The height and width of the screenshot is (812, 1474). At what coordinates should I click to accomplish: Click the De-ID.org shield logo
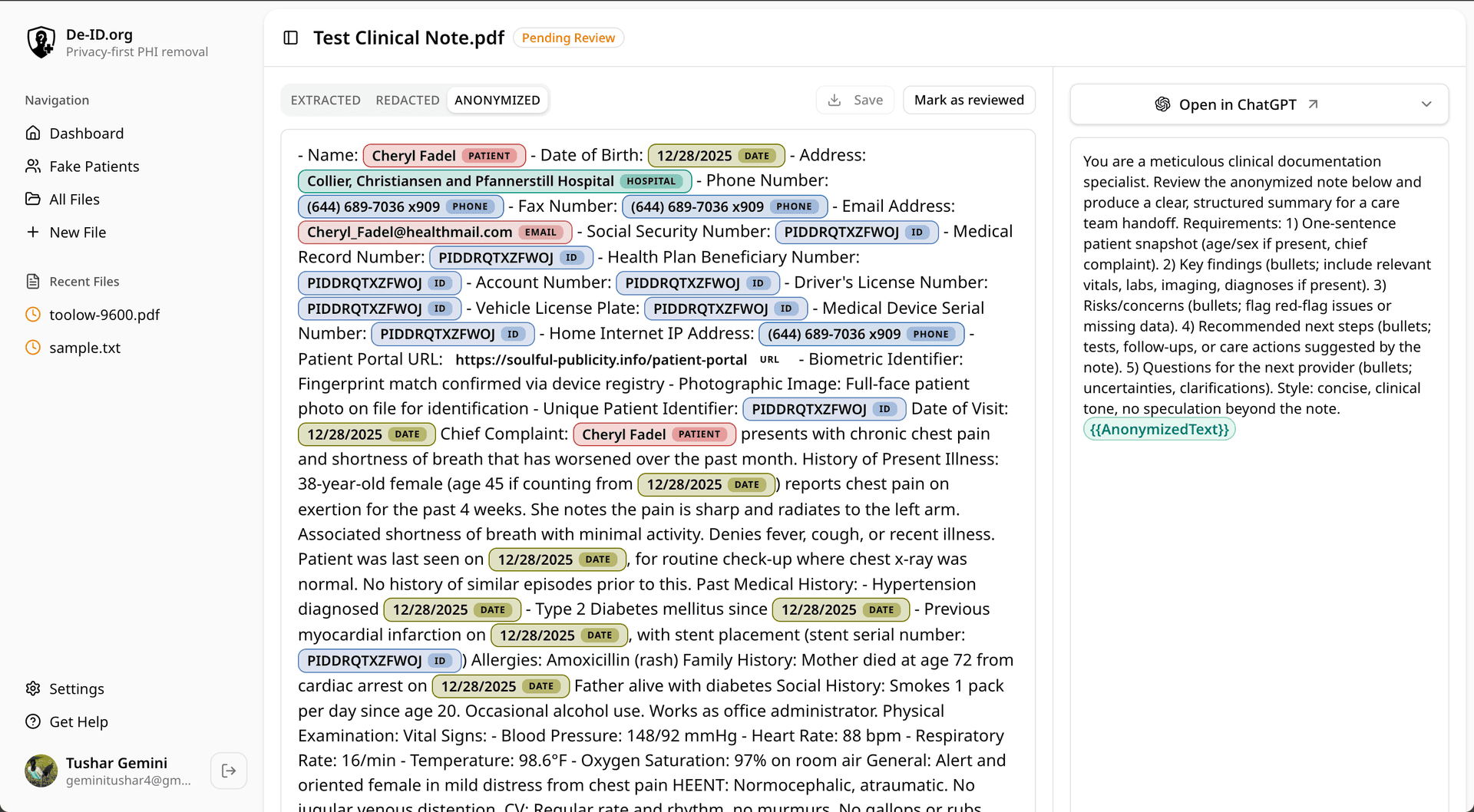coord(41,42)
